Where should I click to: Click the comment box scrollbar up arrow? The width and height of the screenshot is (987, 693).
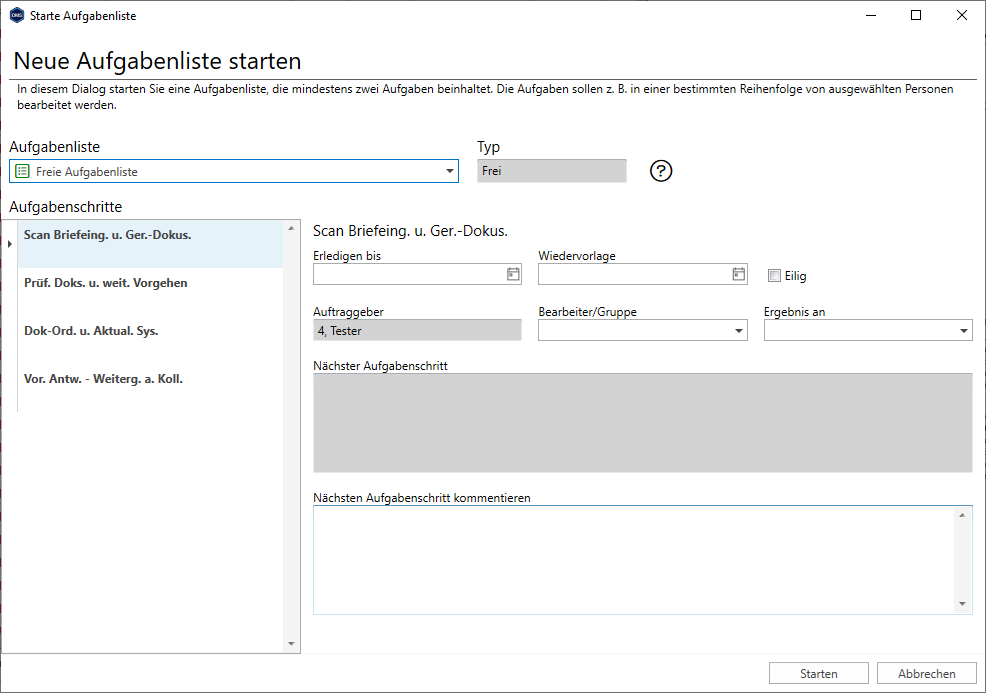coord(962,516)
